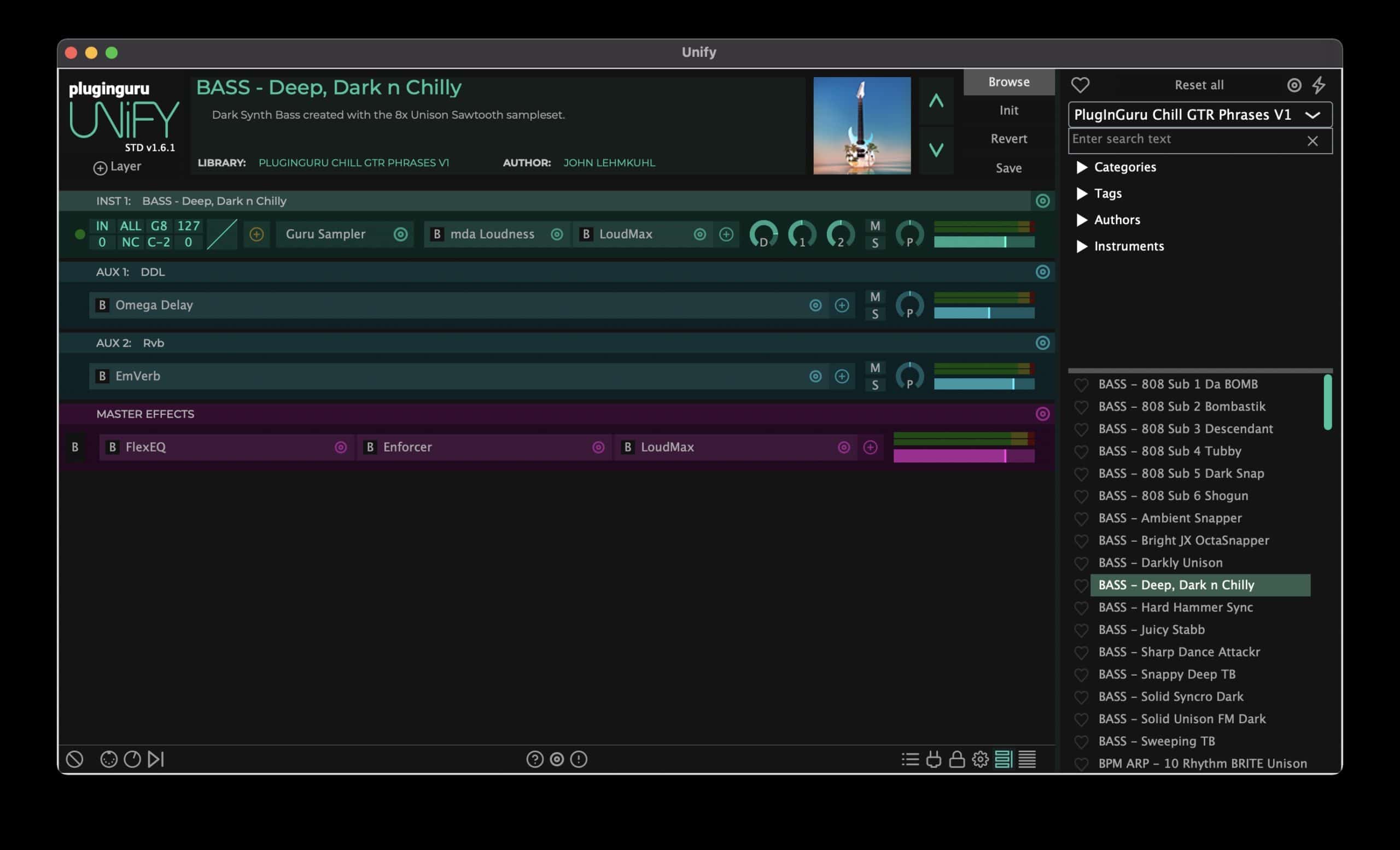Open the AUX 1 DDL header ops icon

[x=1042, y=272]
